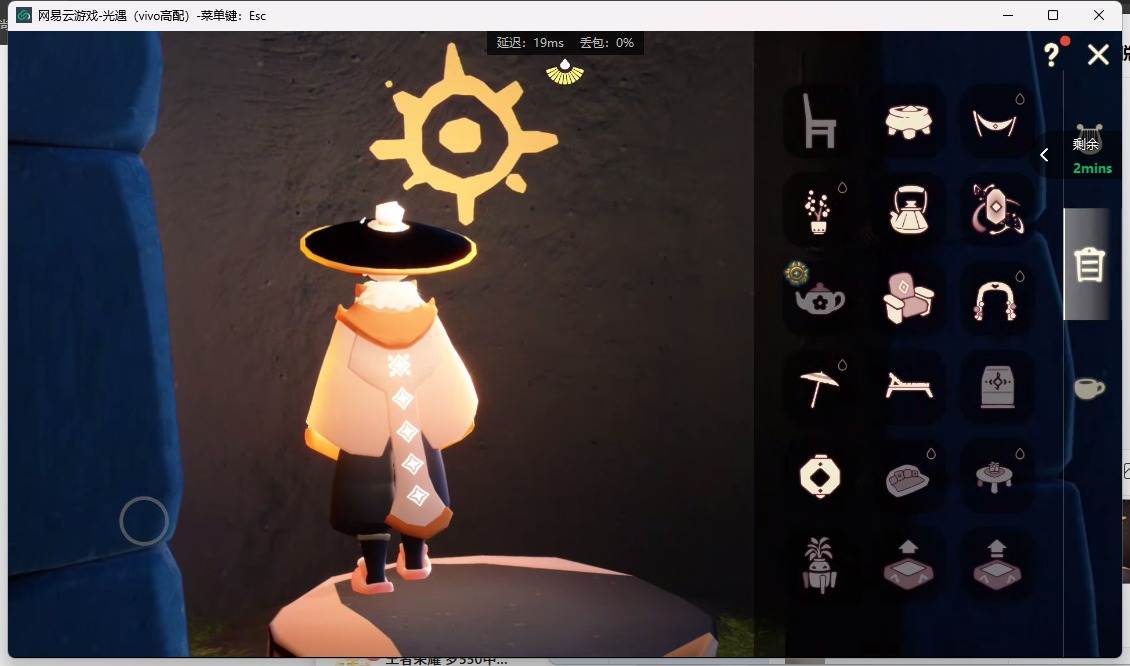The height and width of the screenshot is (666, 1130).
Task: Open the clipboard list tab
Action: point(1089,265)
